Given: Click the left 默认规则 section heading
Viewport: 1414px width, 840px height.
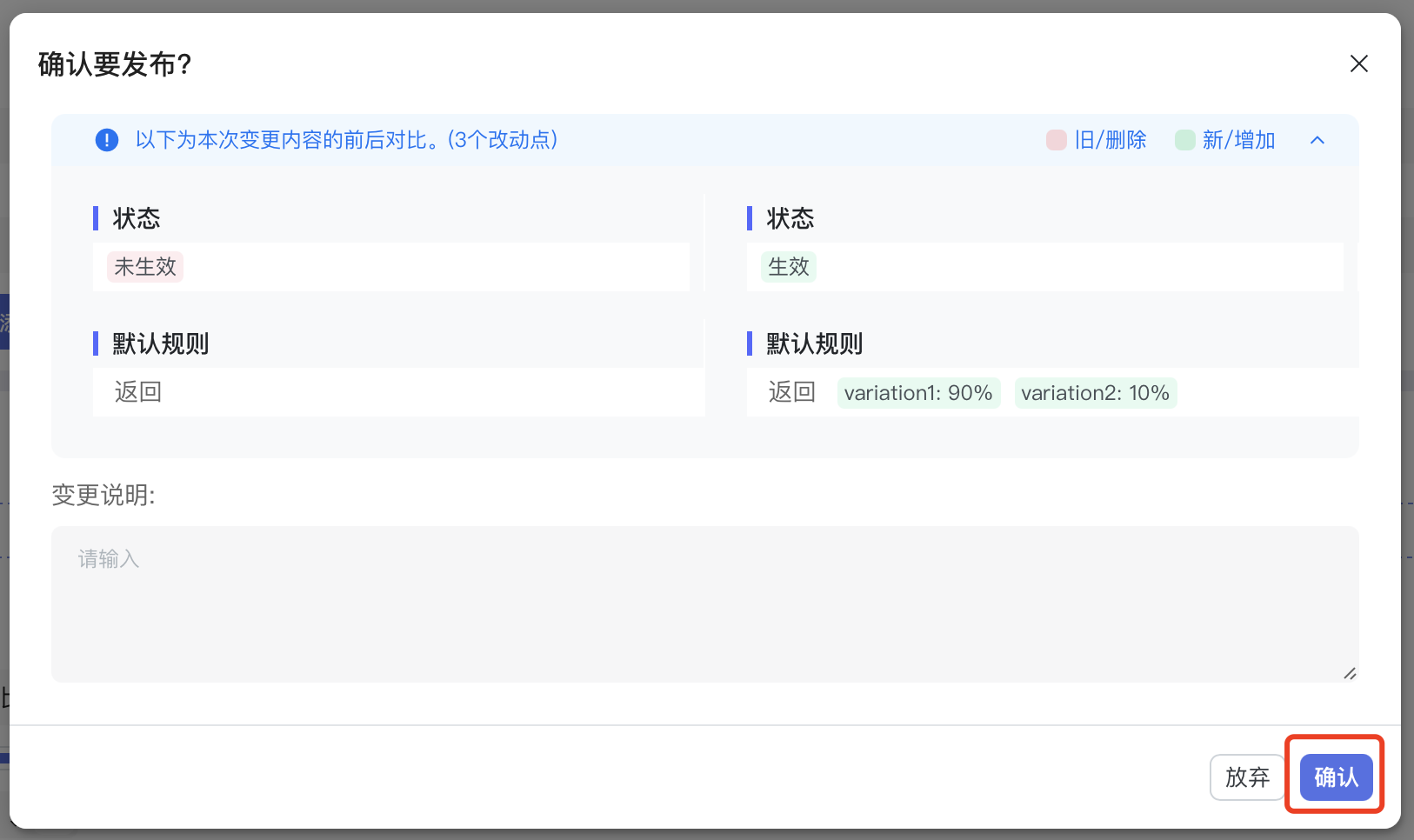Looking at the screenshot, I should (161, 343).
